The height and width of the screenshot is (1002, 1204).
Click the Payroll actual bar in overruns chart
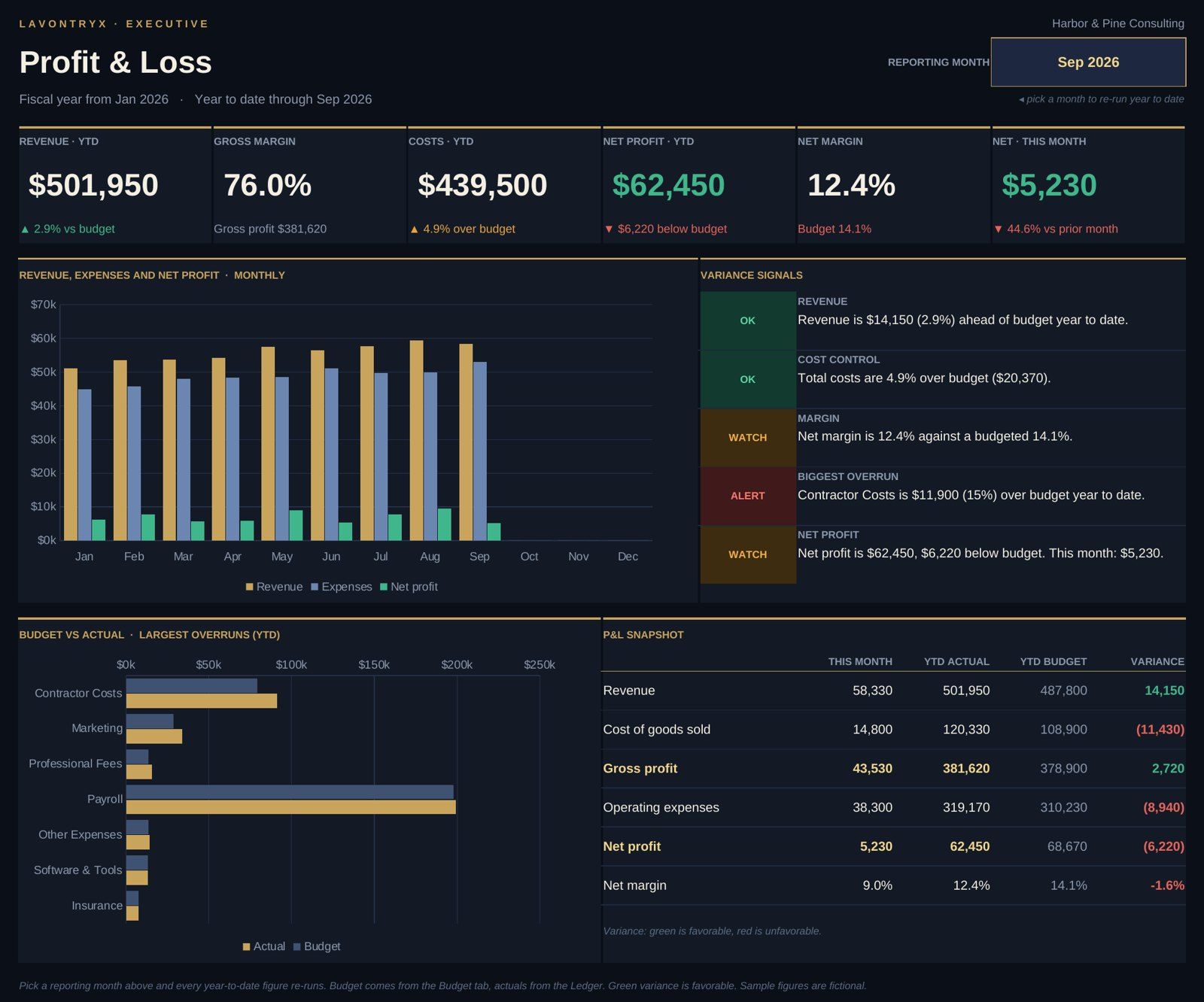pos(291,807)
